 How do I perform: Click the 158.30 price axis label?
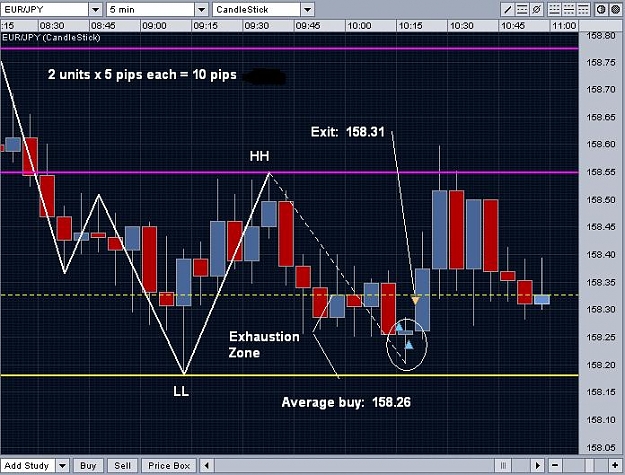pos(600,309)
